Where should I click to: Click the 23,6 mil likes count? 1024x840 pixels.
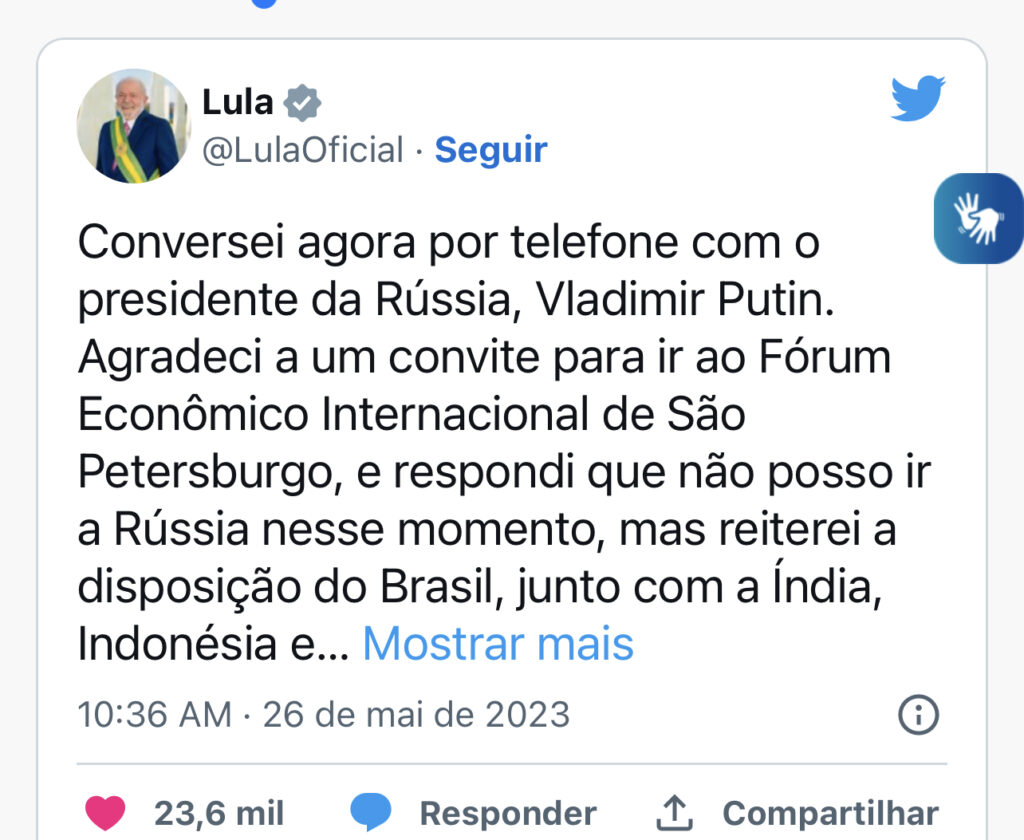click(x=219, y=813)
